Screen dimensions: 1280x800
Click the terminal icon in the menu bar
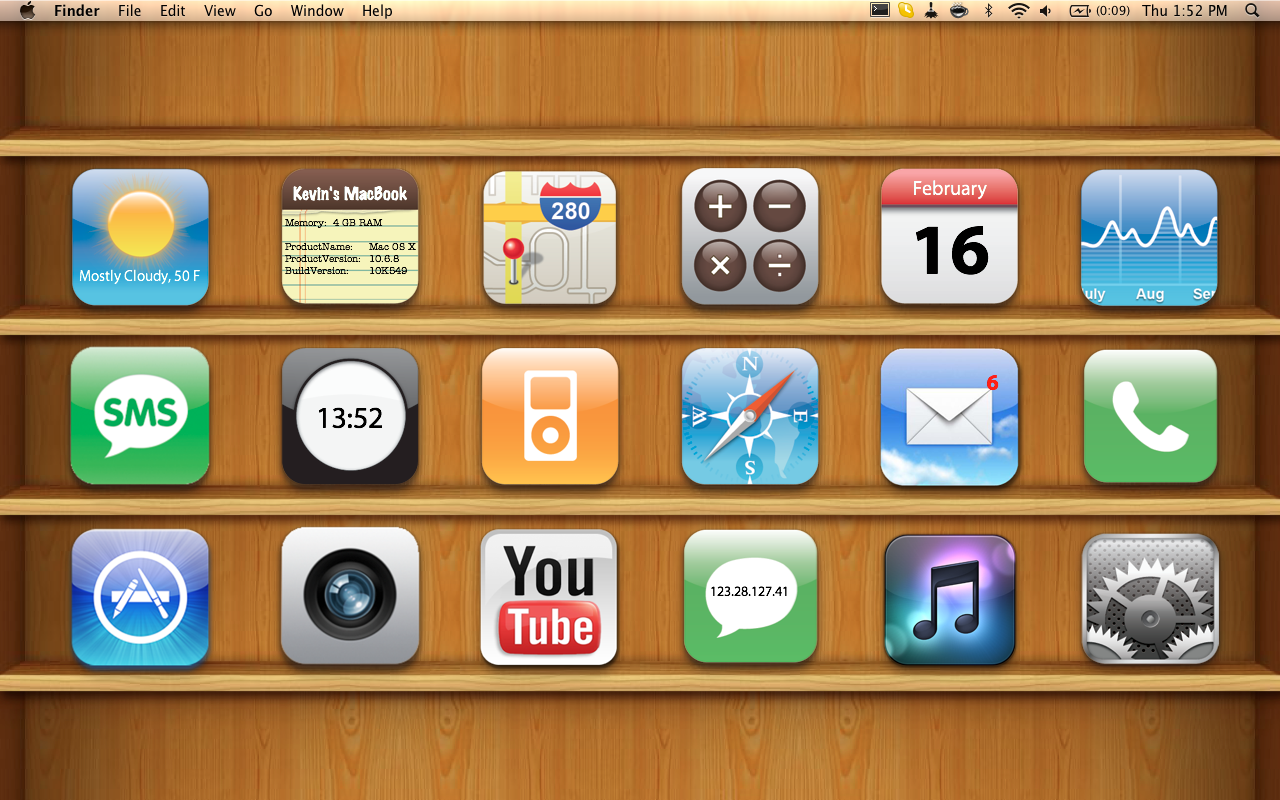(x=880, y=11)
